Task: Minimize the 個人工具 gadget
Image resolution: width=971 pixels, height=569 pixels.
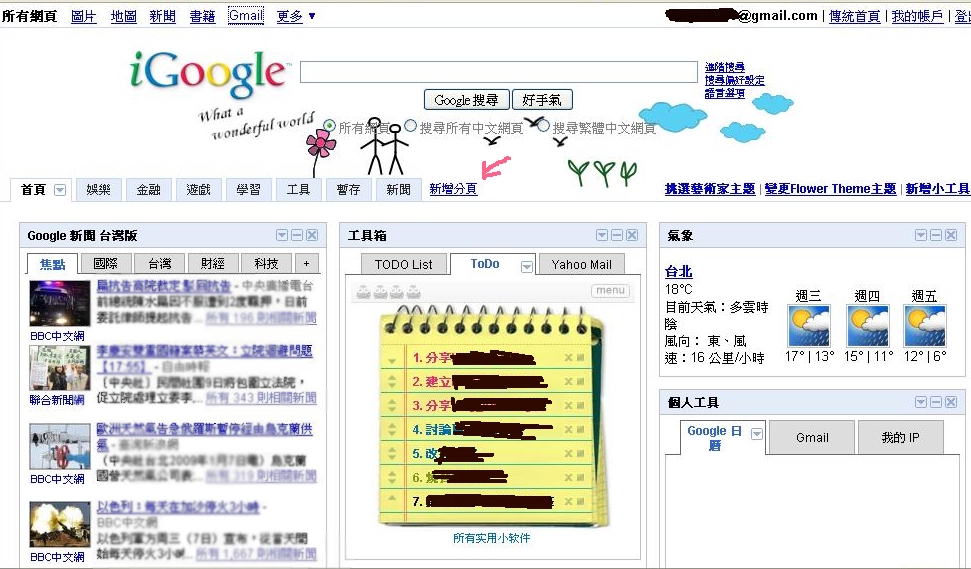Action: [936, 402]
